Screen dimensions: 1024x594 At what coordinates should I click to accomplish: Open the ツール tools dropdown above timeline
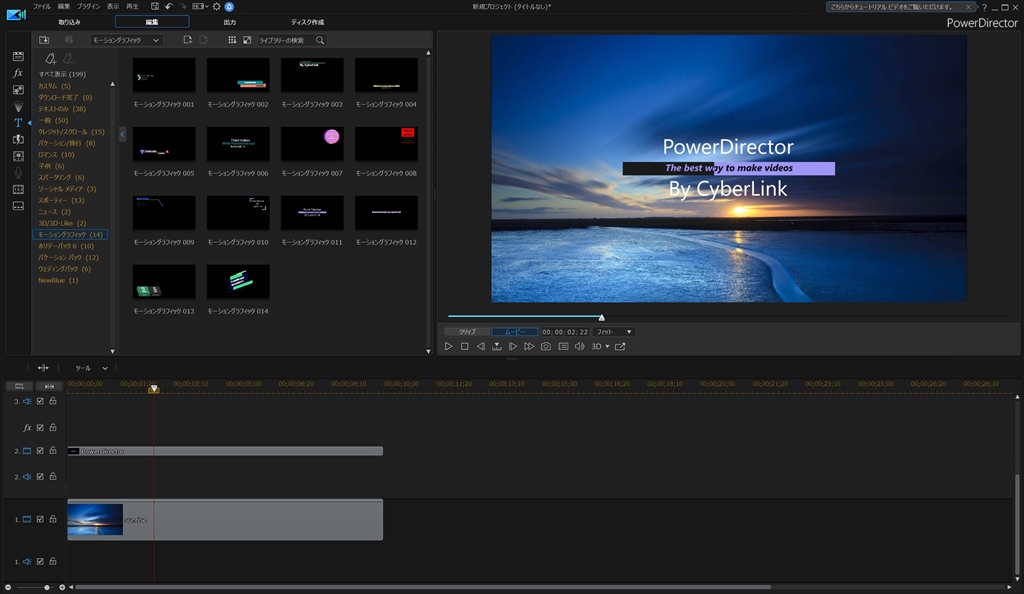pyautogui.click(x=91, y=368)
